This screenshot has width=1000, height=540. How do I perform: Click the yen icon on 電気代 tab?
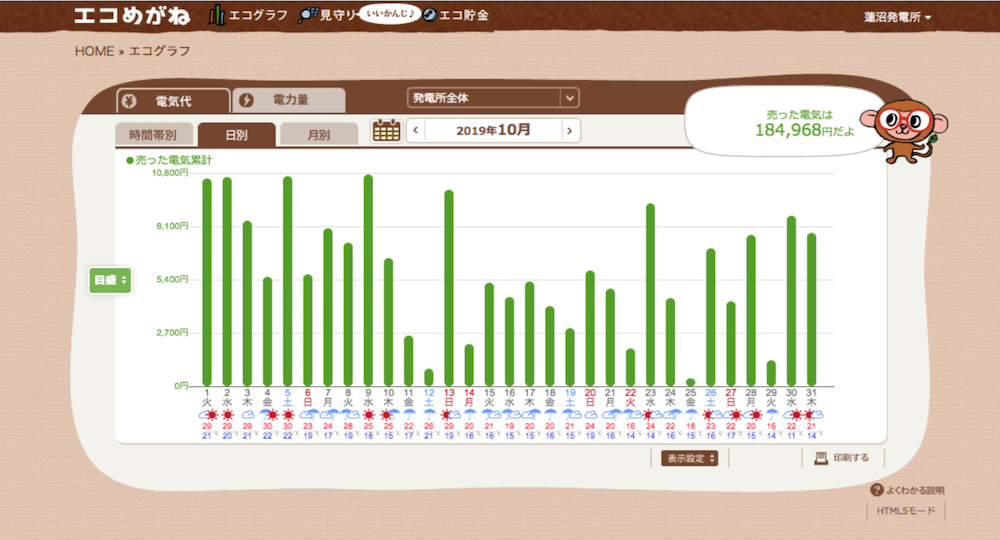[129, 101]
